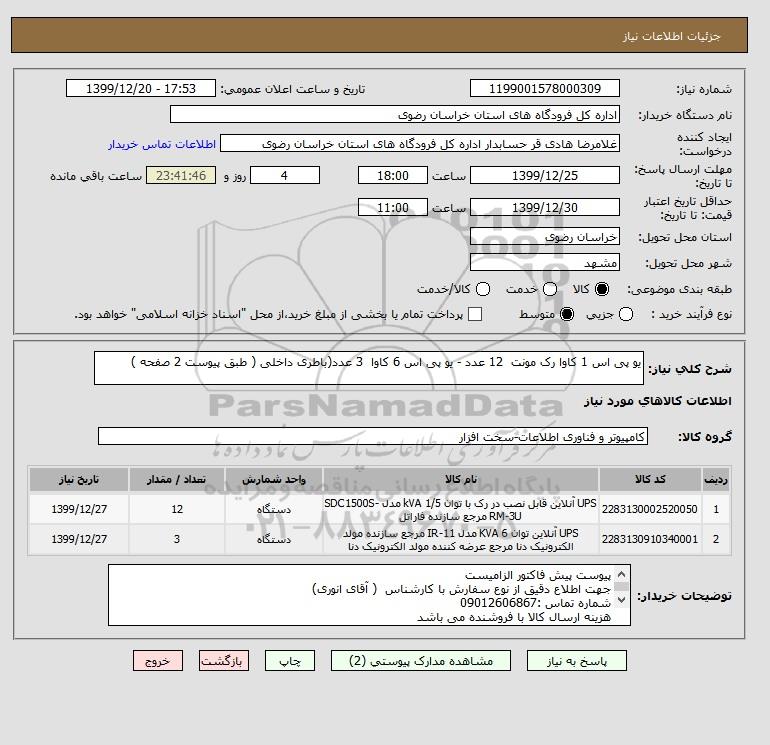Click the deadline time field 18:00
This screenshot has width=770, height=745.
(x=393, y=175)
